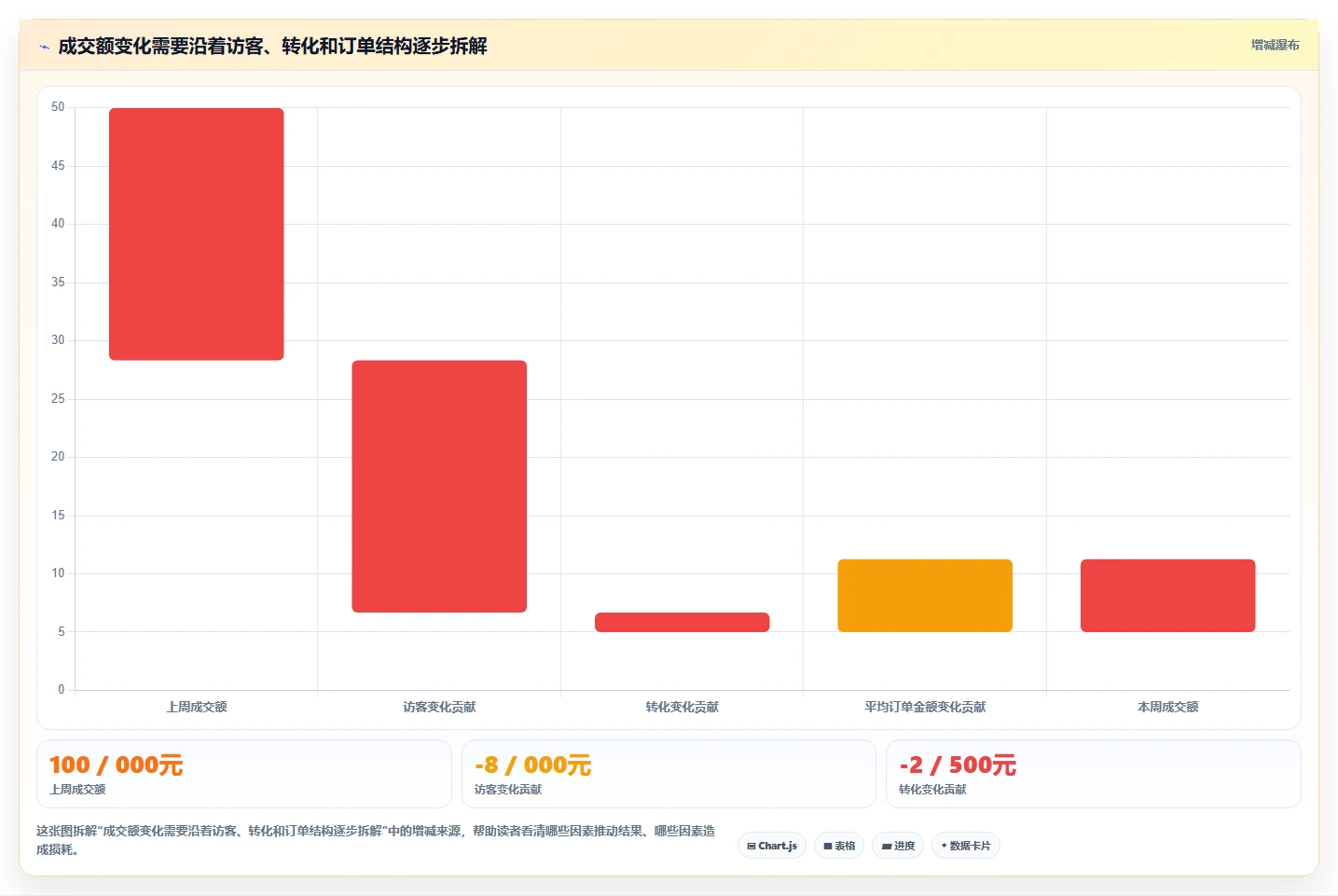Viewport: 1338px width, 896px height.
Task: Click the 上周成交额 x-axis label
Action: tap(197, 707)
